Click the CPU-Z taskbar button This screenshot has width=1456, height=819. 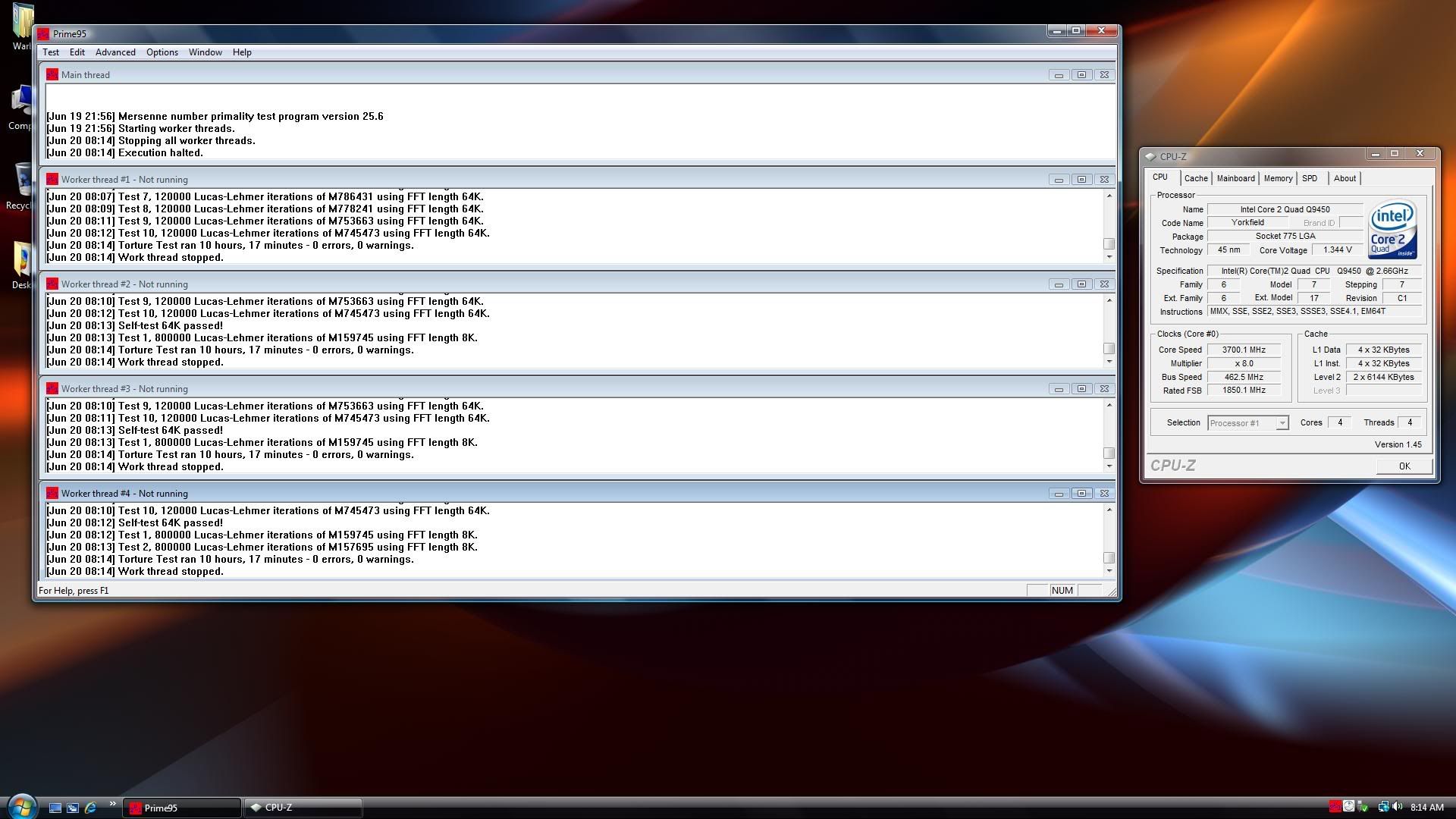coord(303,808)
